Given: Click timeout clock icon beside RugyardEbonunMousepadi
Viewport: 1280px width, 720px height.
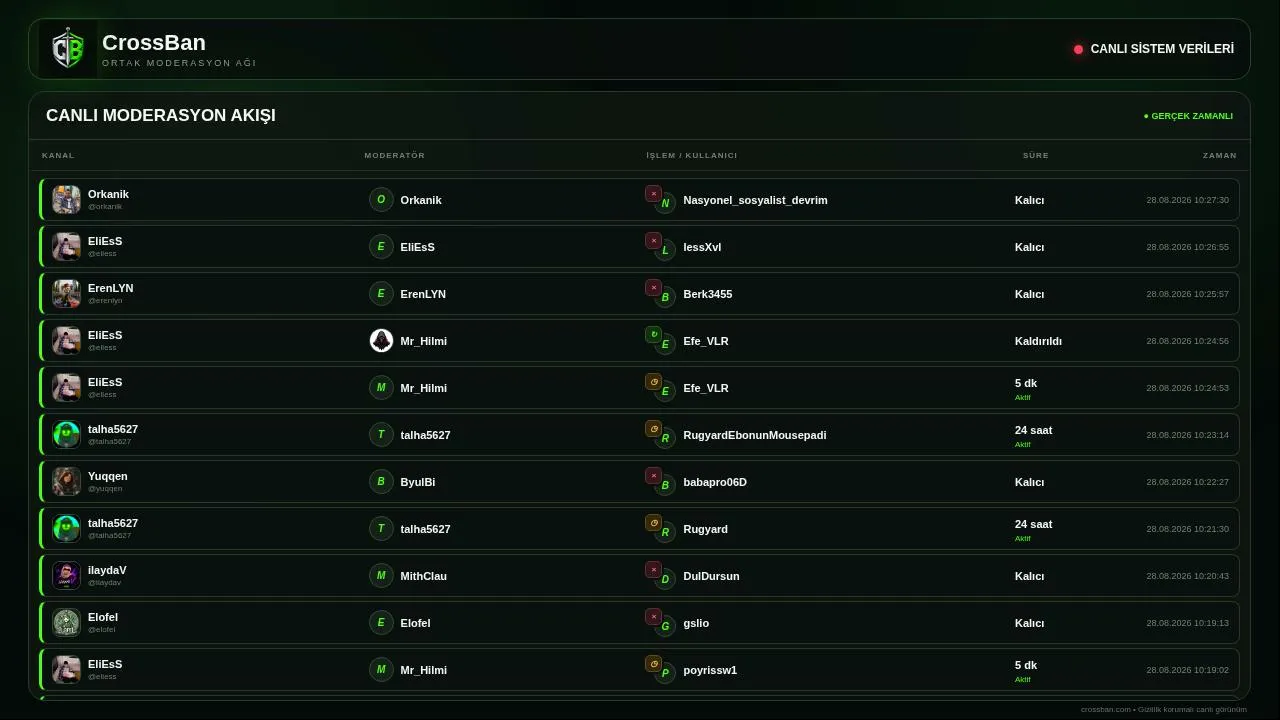Looking at the screenshot, I should [x=653, y=429].
